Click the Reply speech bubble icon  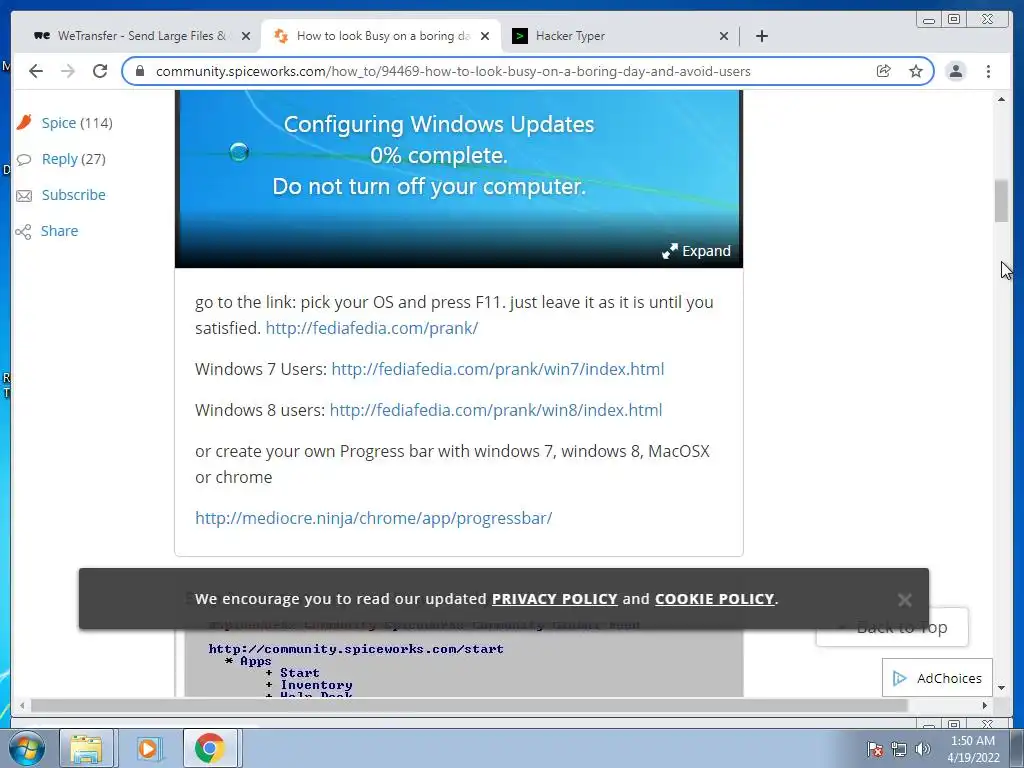[x=24, y=159]
